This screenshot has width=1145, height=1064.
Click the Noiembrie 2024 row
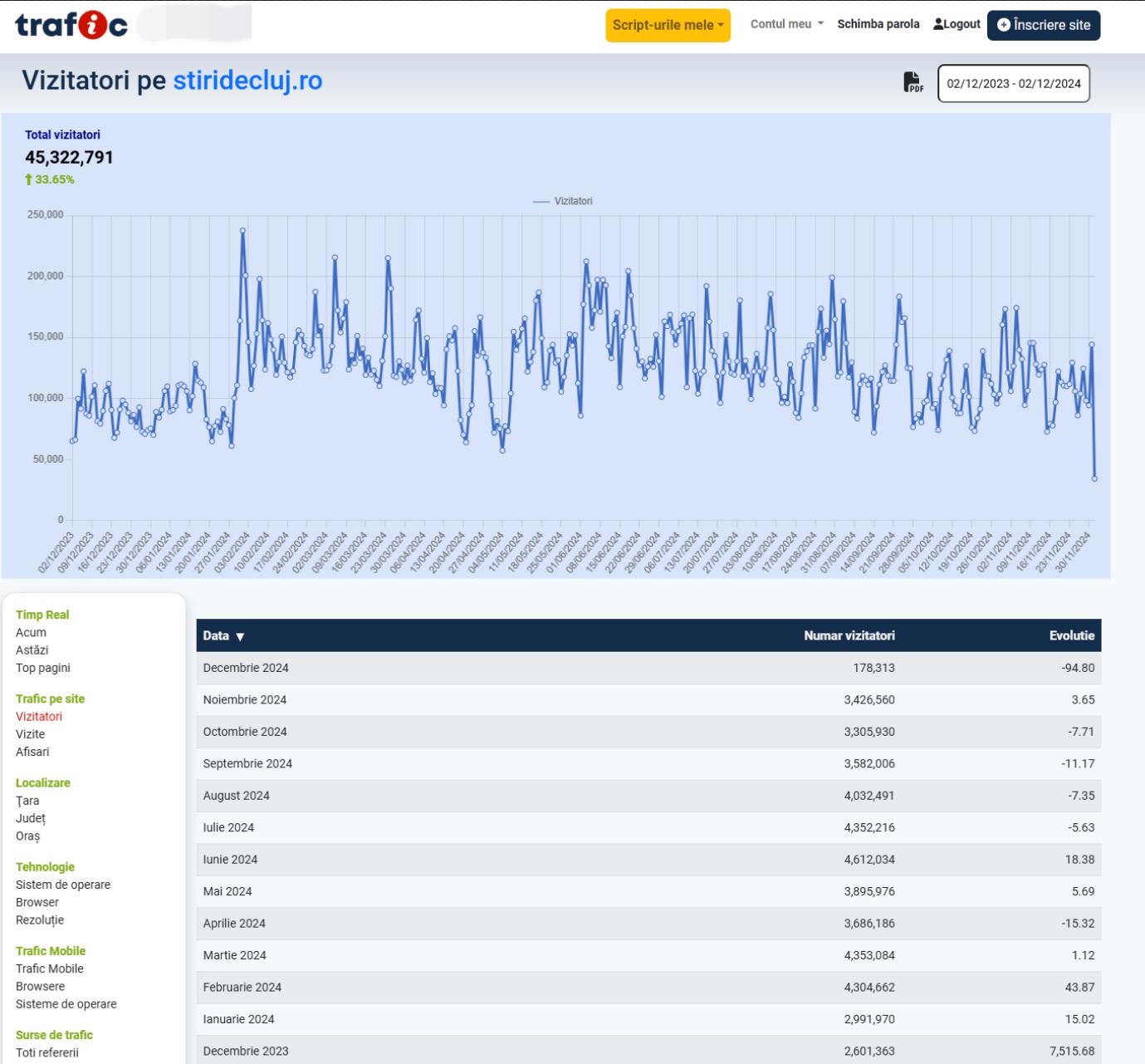pos(648,699)
